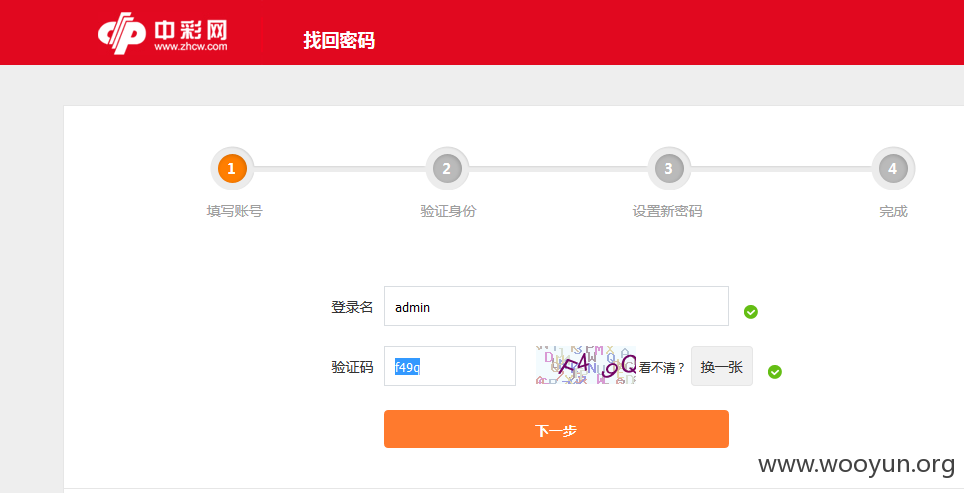Select the 设置新密码 step label

click(668, 211)
